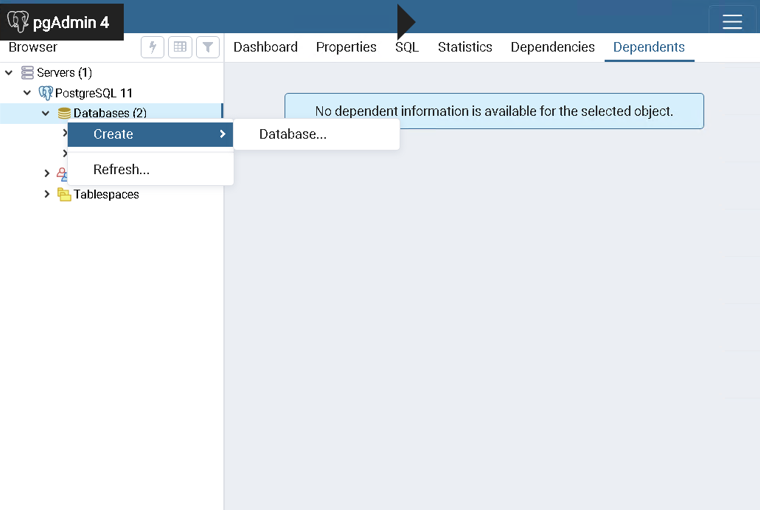Click the Databases cylinder icon
Screen dimensions: 760x510
(64, 113)
